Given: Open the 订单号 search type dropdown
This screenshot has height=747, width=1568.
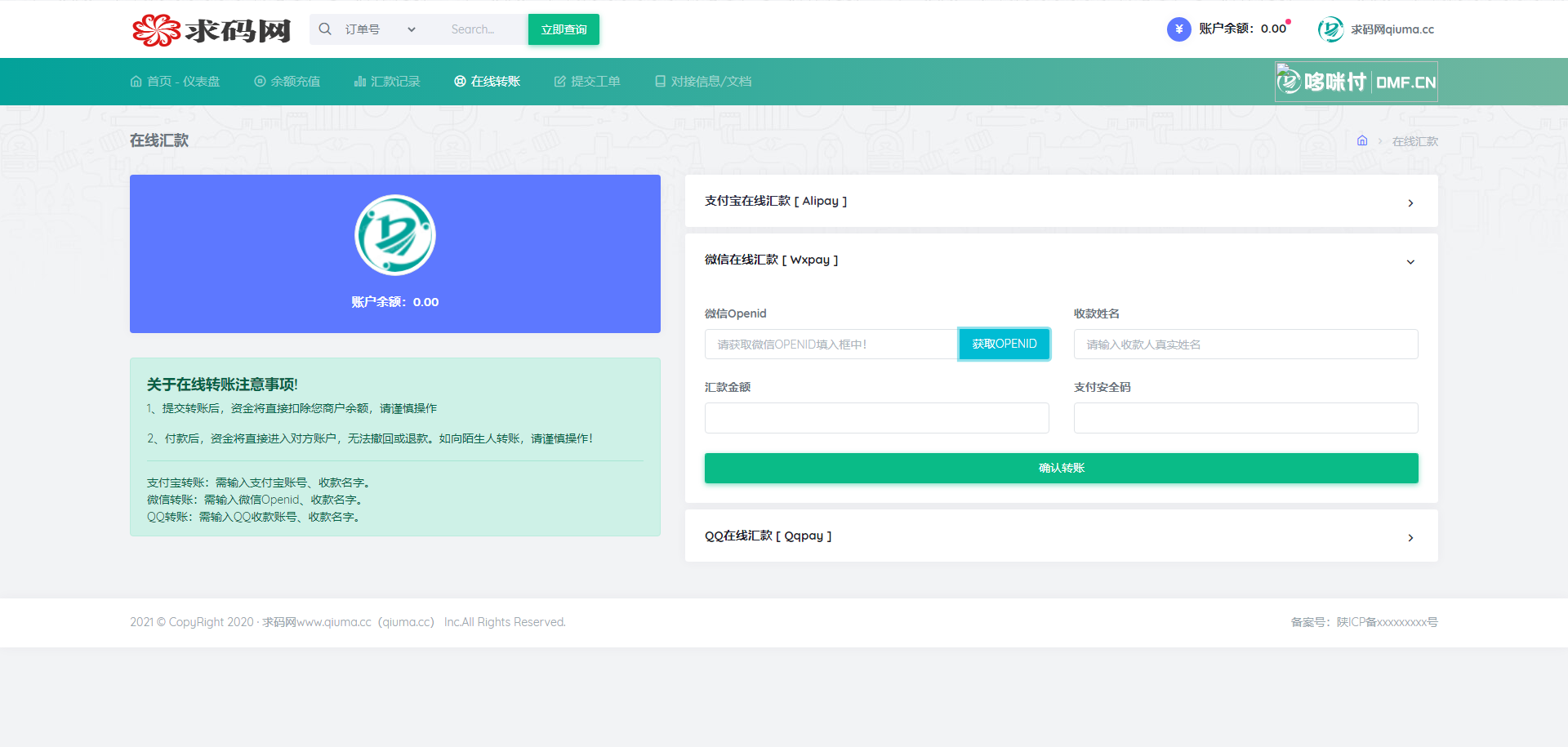Looking at the screenshot, I should click(380, 29).
